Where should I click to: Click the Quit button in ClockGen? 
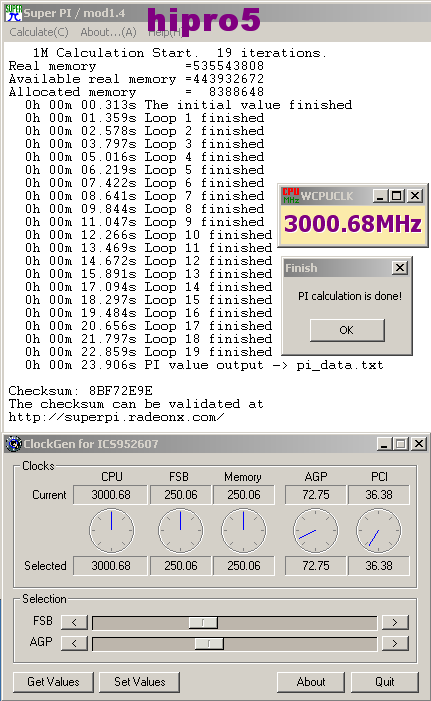point(385,682)
